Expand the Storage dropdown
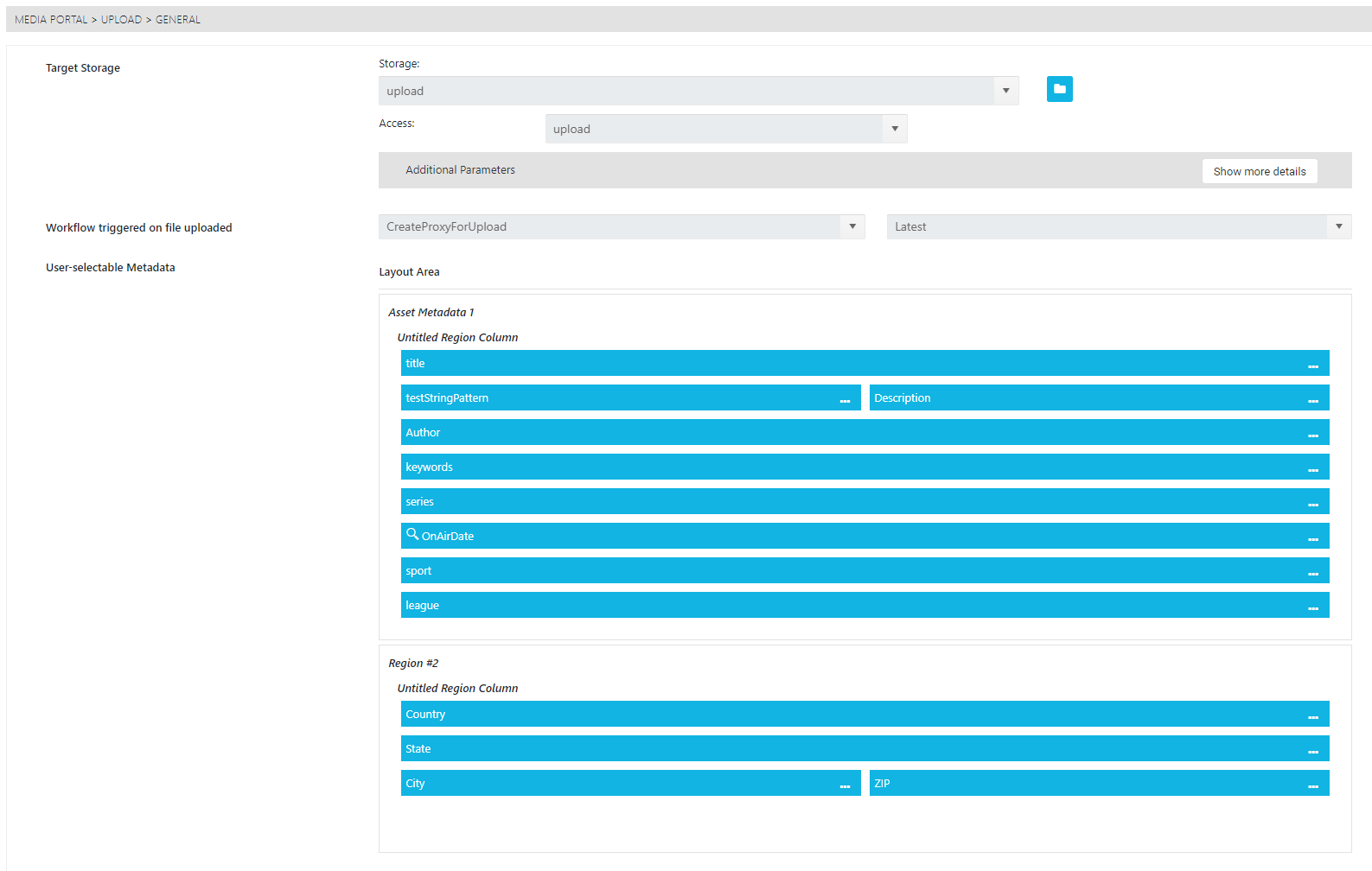1372x871 pixels. pyautogui.click(x=1005, y=91)
